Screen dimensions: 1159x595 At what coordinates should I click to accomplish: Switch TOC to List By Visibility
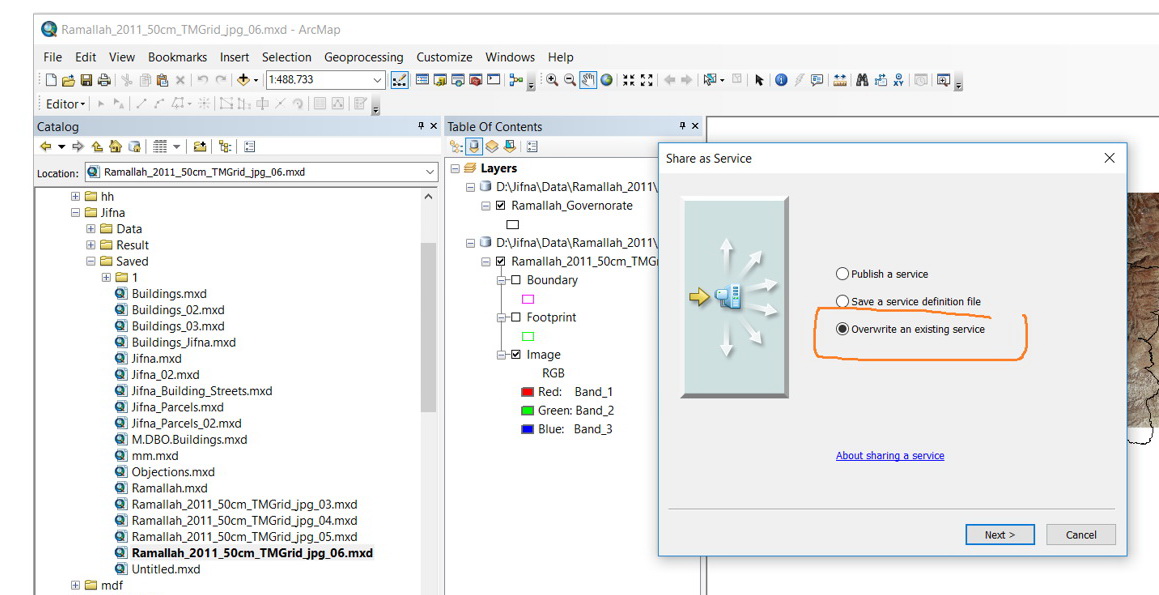(492, 146)
